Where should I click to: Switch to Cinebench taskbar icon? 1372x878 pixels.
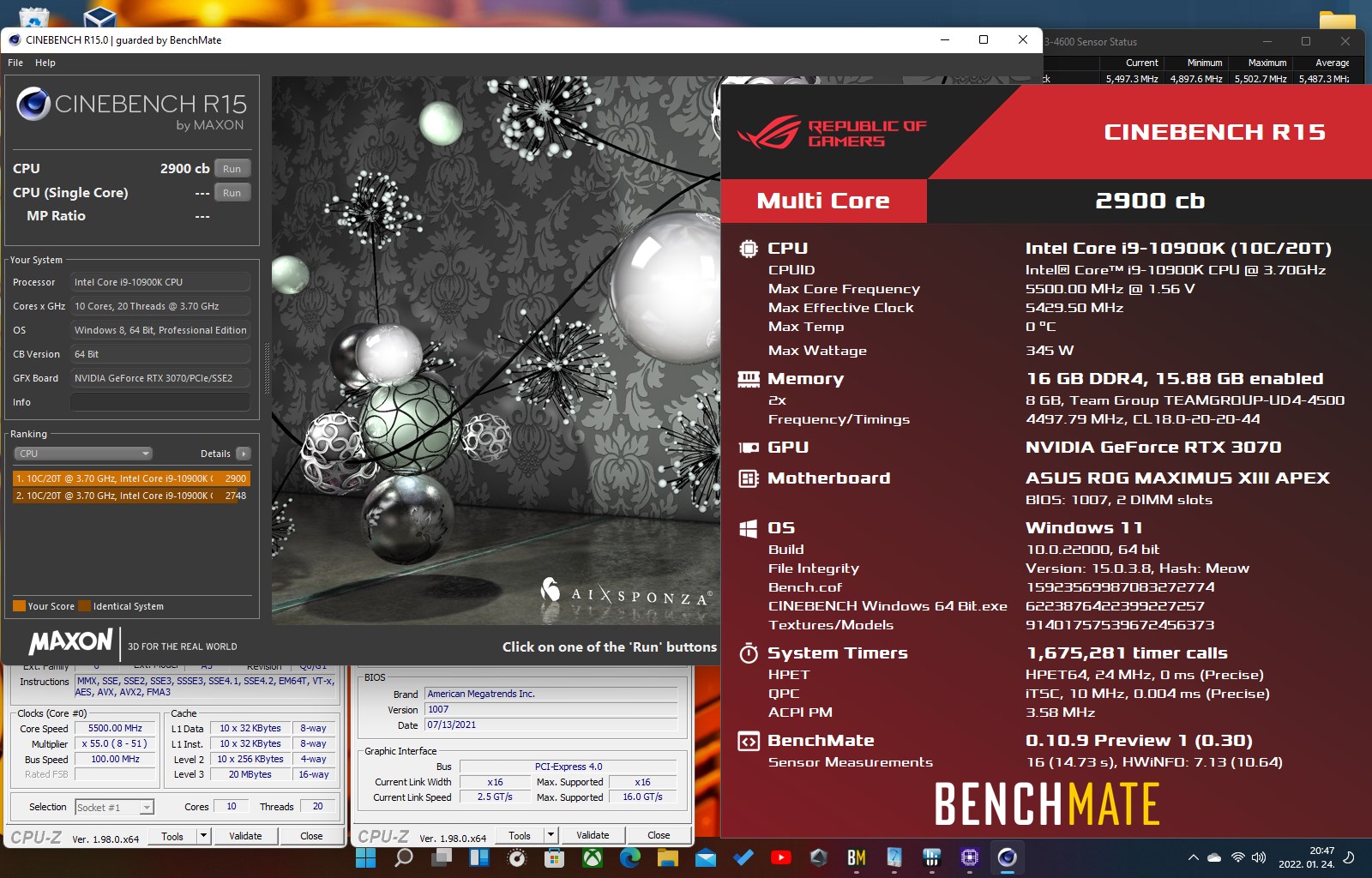point(1007,857)
